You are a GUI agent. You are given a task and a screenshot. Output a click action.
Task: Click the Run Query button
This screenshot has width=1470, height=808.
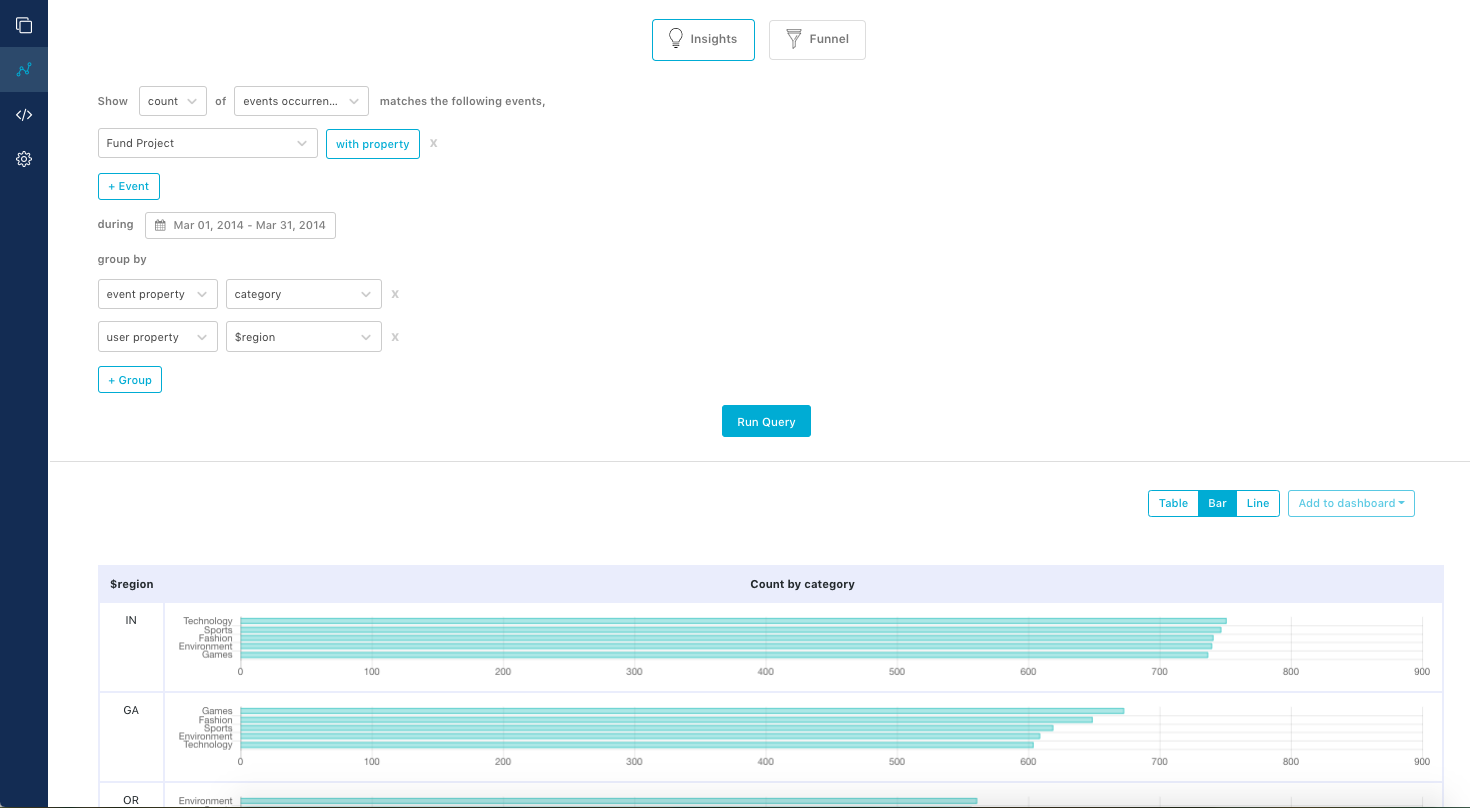766,421
